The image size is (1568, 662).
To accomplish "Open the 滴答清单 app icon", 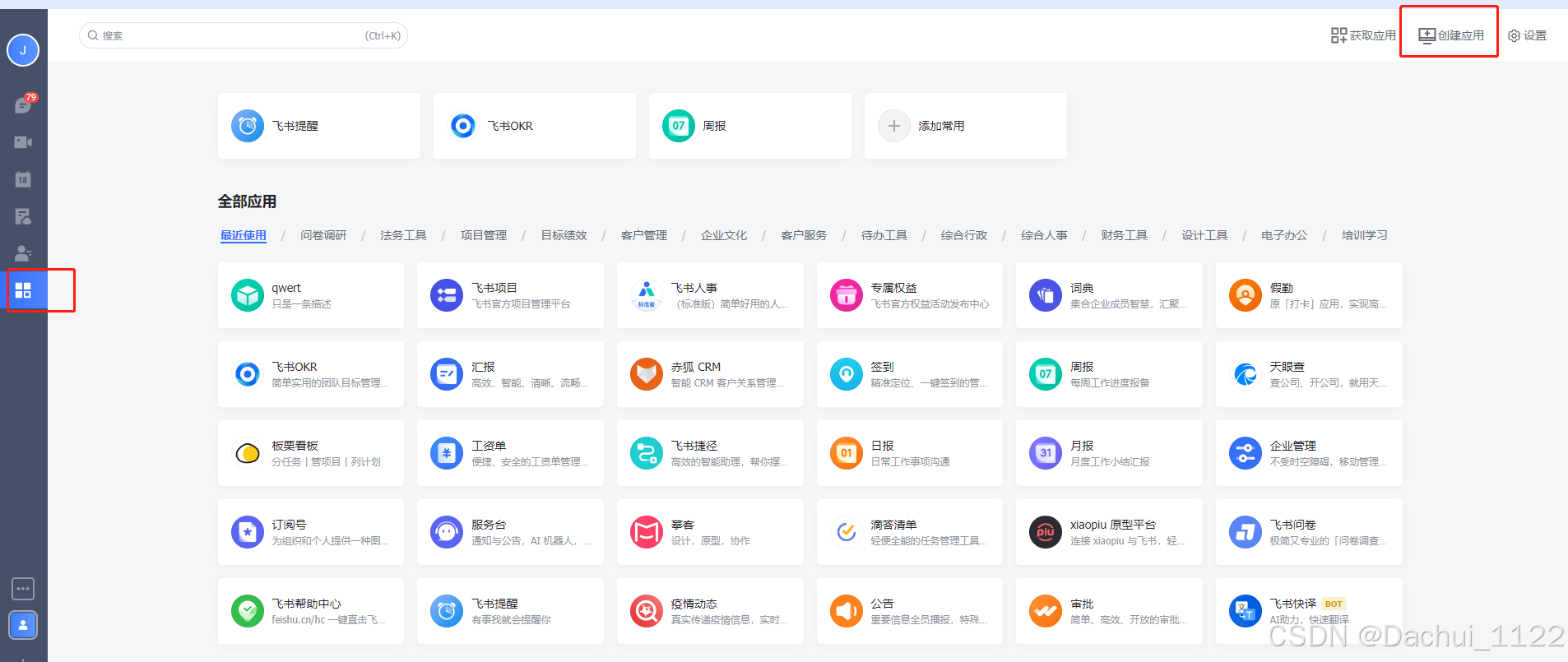I will coord(847,532).
